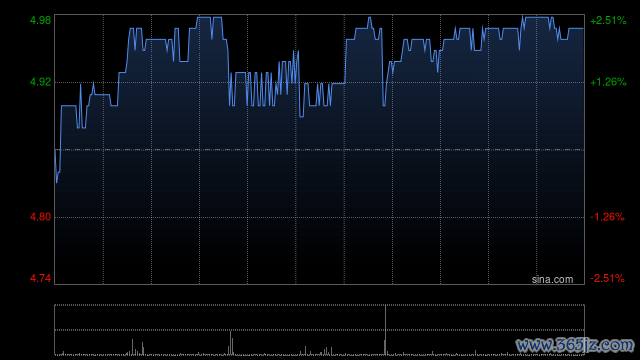
Task: Click the tallest volume bar in lower panel
Action: pos(385,330)
